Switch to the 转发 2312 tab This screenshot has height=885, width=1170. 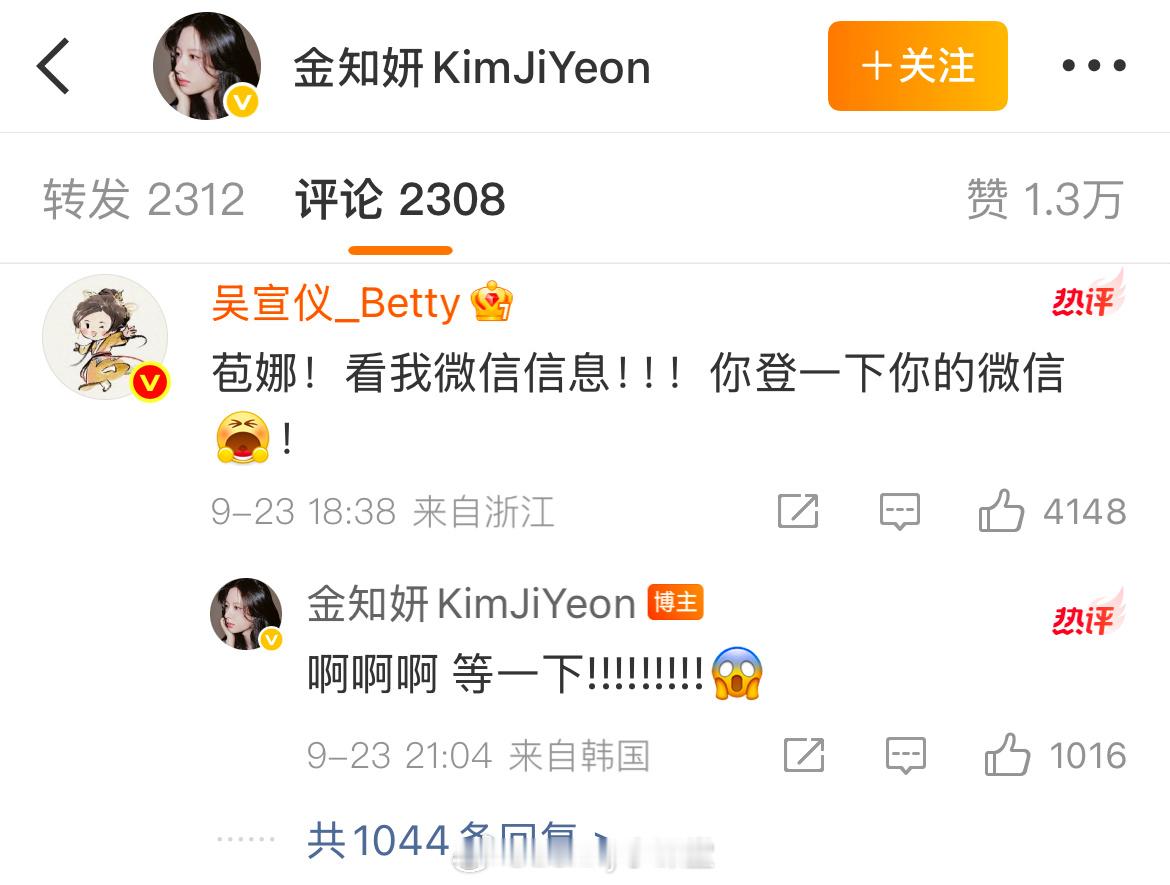tap(143, 199)
